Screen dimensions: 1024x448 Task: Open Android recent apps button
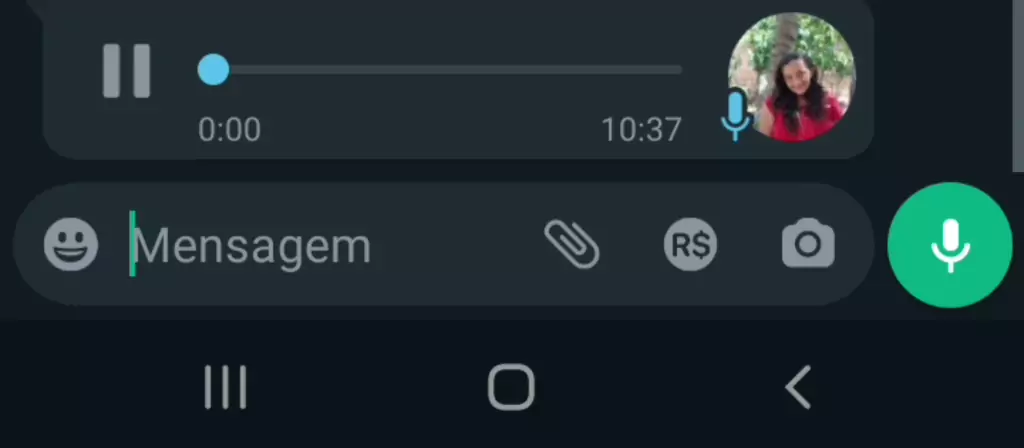point(225,387)
